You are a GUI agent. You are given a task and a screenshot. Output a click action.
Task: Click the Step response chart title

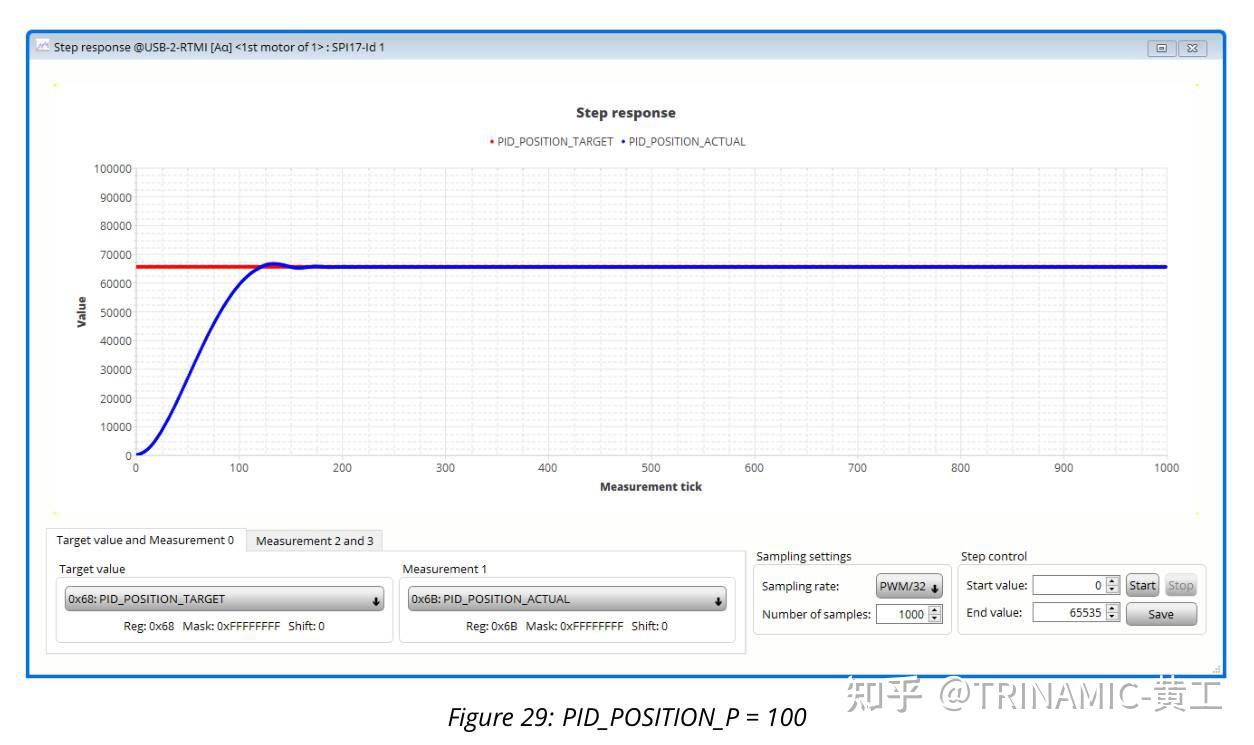(627, 113)
